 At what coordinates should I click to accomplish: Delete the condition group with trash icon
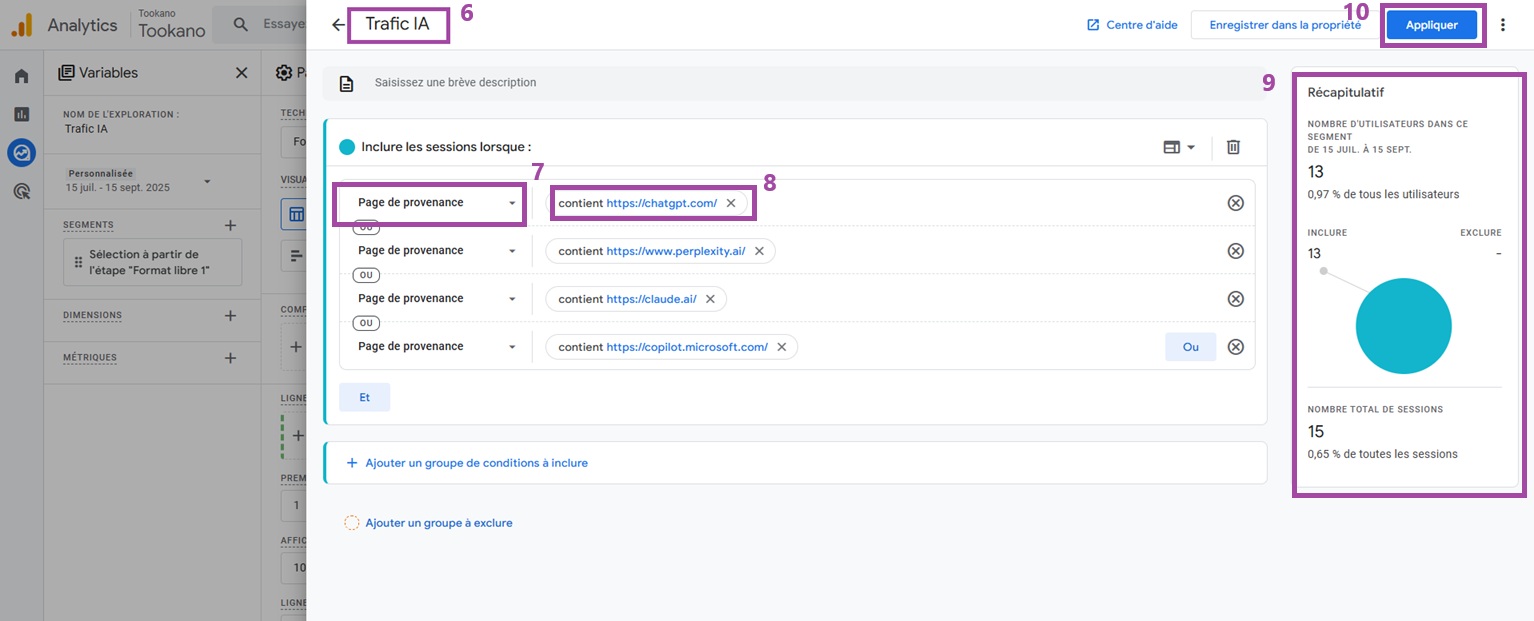1233,147
